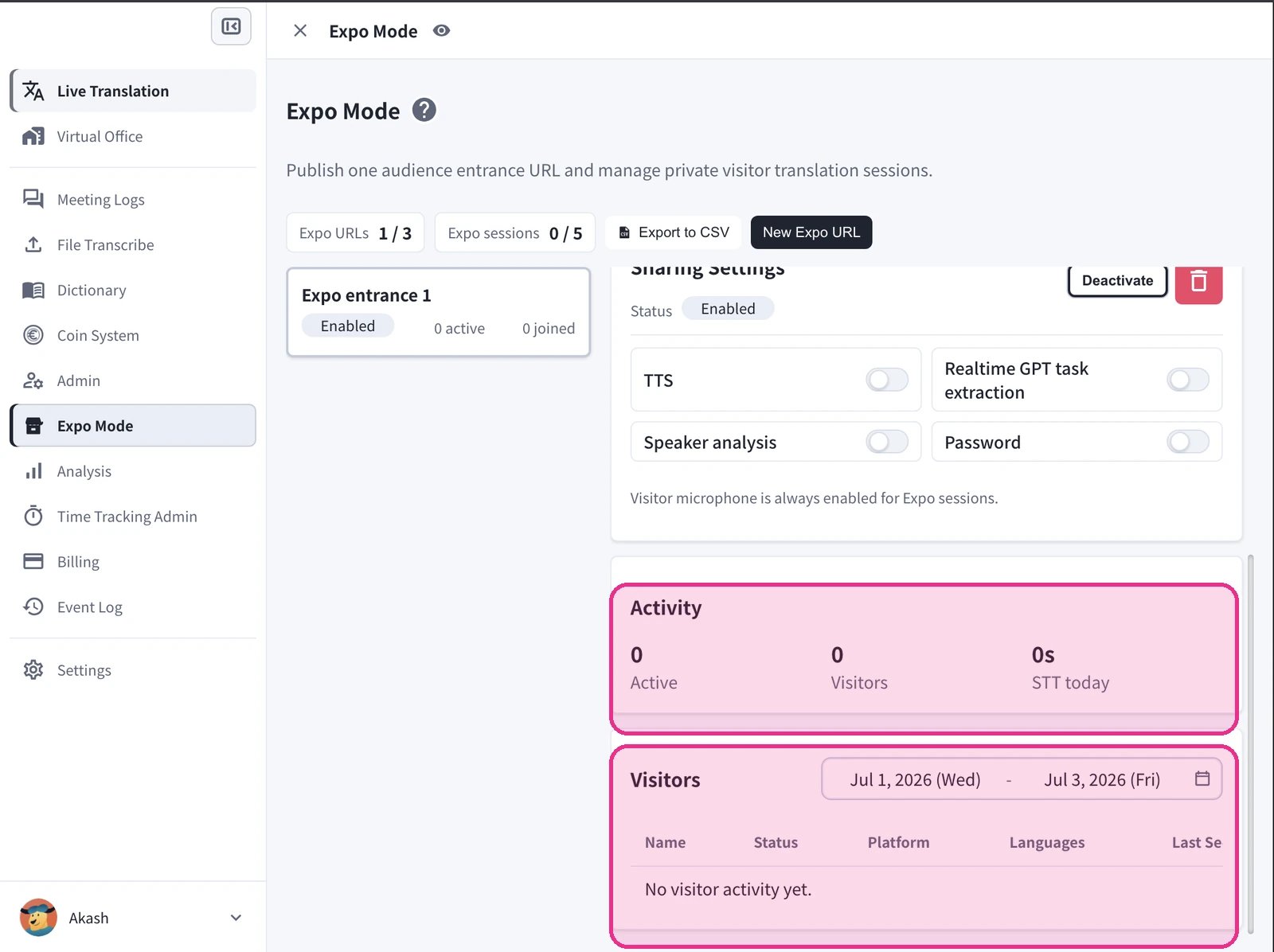Open the Dictionary section
This screenshot has height=952, width=1274.
coord(133,290)
